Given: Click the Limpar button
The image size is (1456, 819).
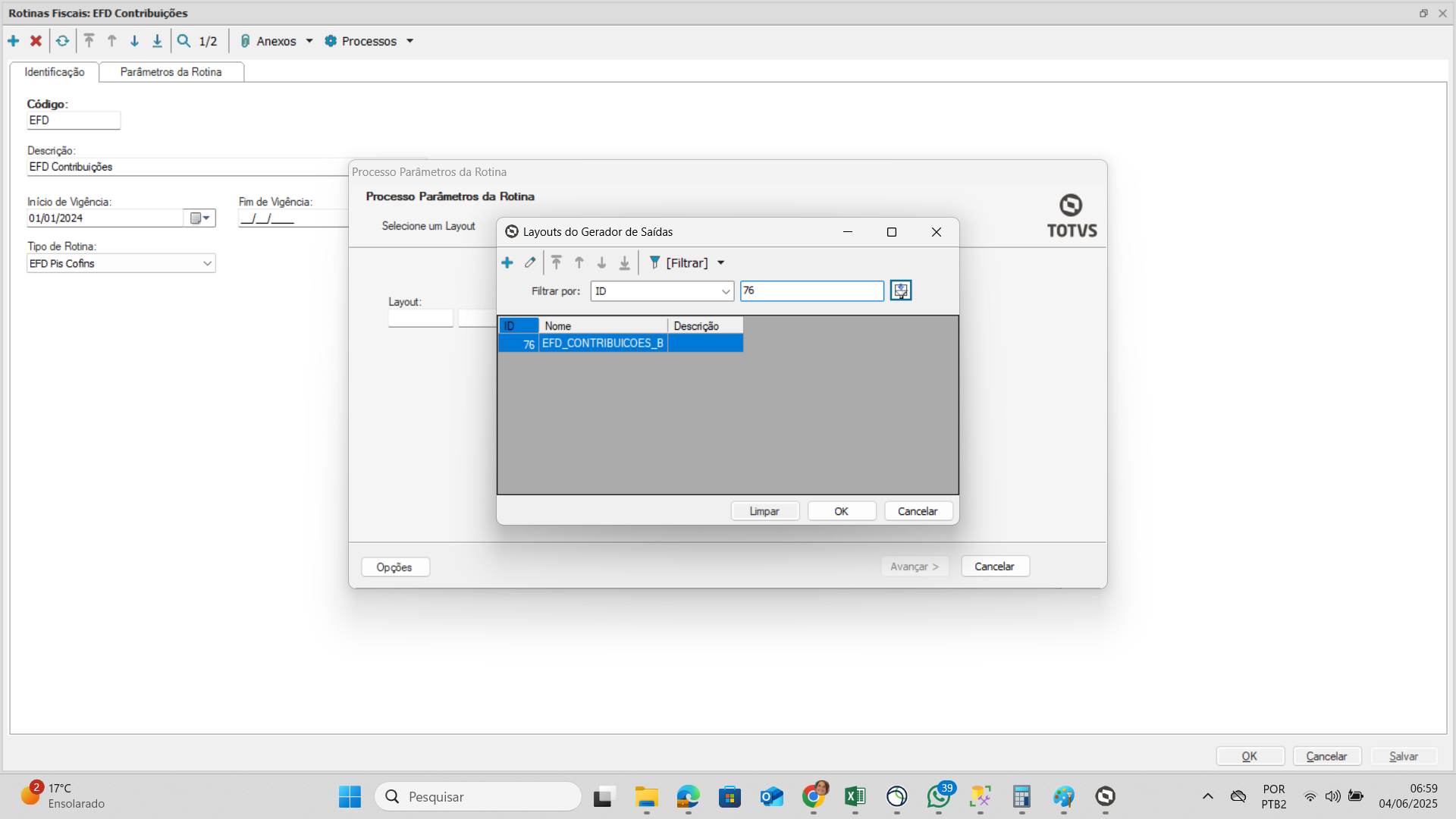Looking at the screenshot, I should (x=764, y=511).
